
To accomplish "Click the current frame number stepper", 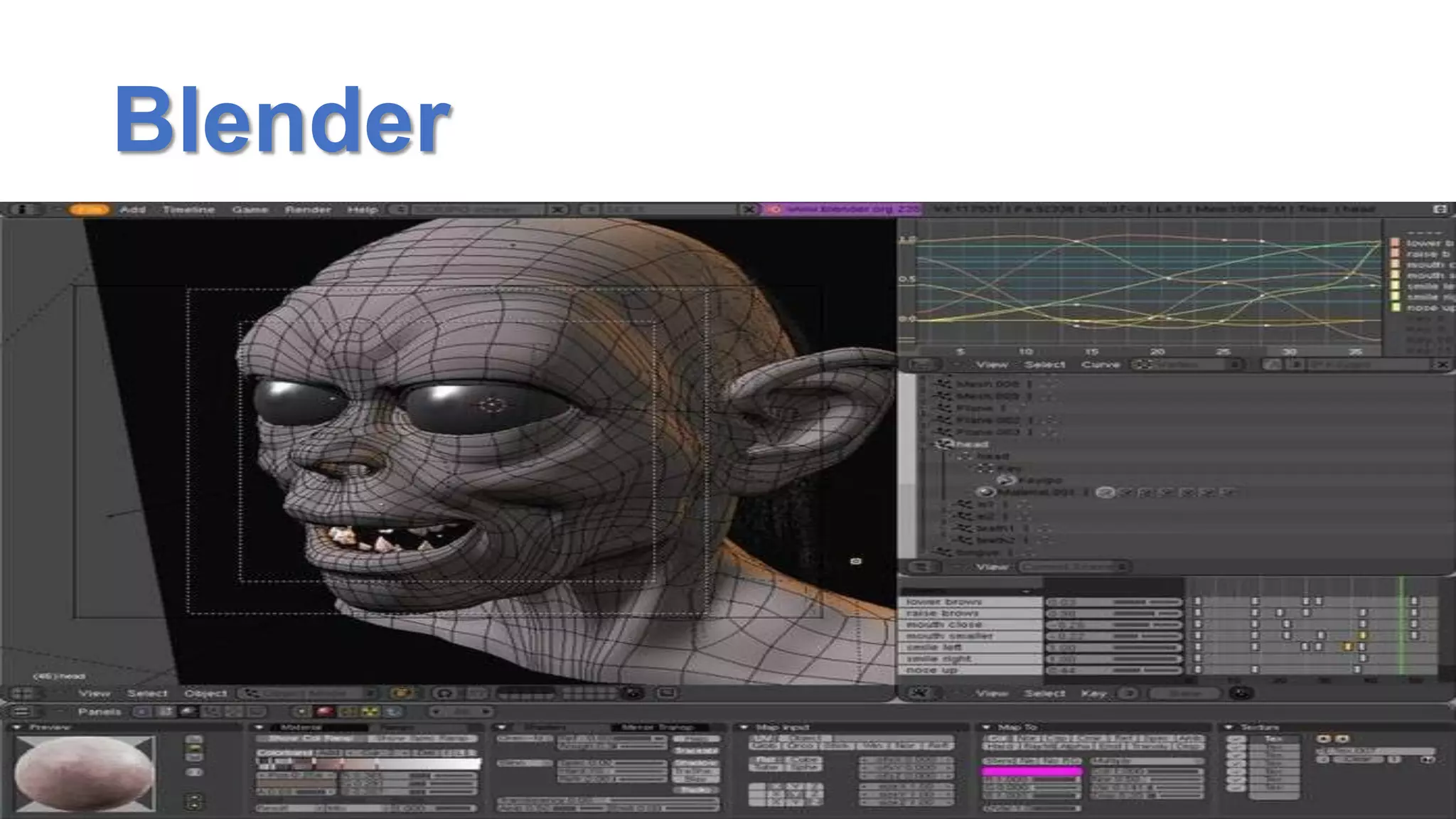I will click(462, 712).
